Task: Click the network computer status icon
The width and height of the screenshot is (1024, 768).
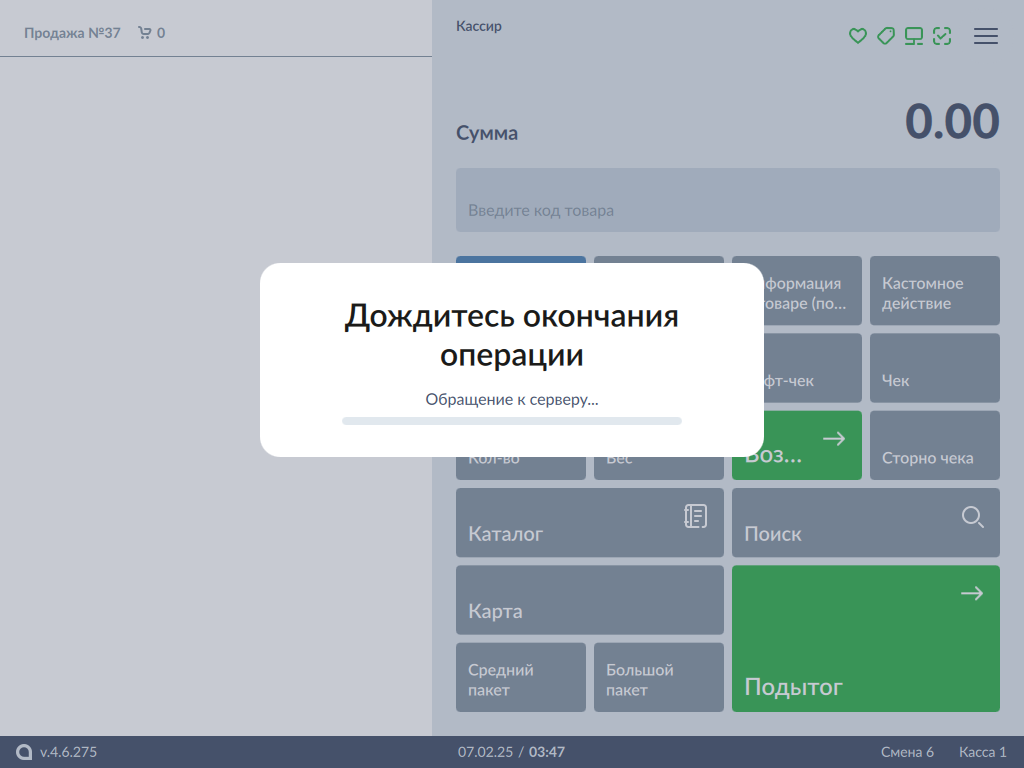Action: (914, 36)
